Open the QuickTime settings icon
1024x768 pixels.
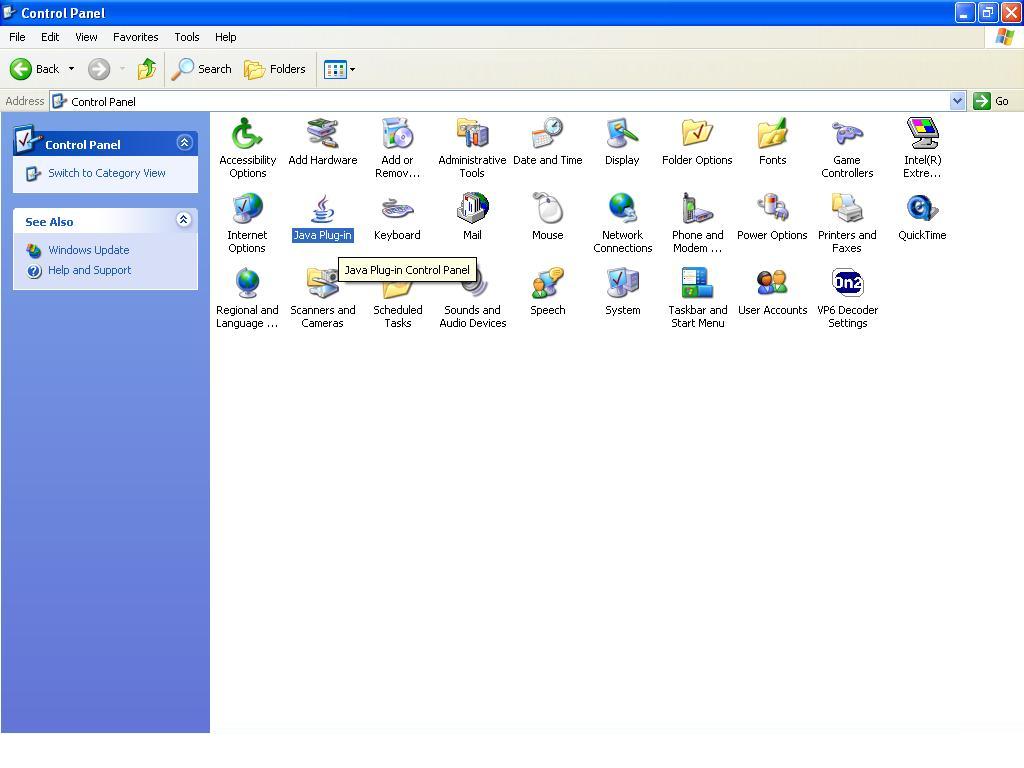pos(921,210)
